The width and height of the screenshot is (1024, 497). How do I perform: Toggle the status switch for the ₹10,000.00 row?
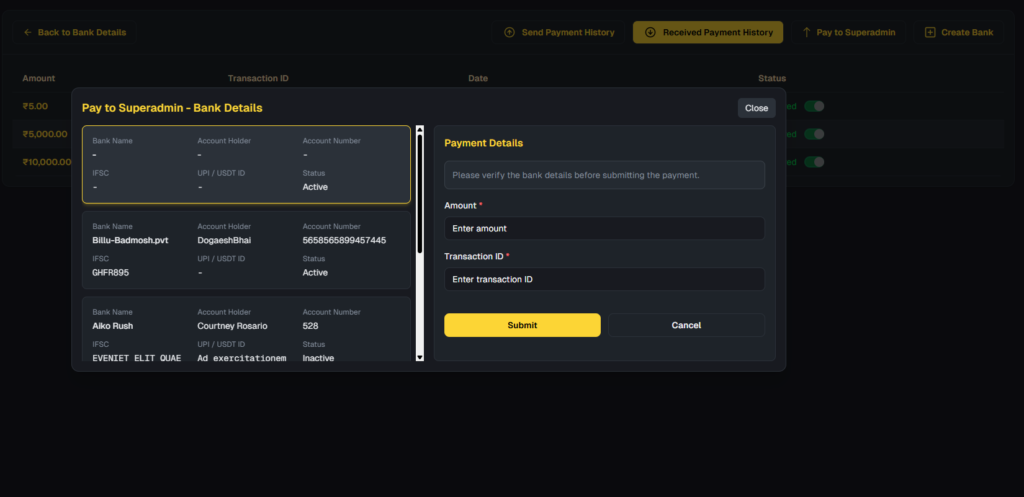(814, 162)
